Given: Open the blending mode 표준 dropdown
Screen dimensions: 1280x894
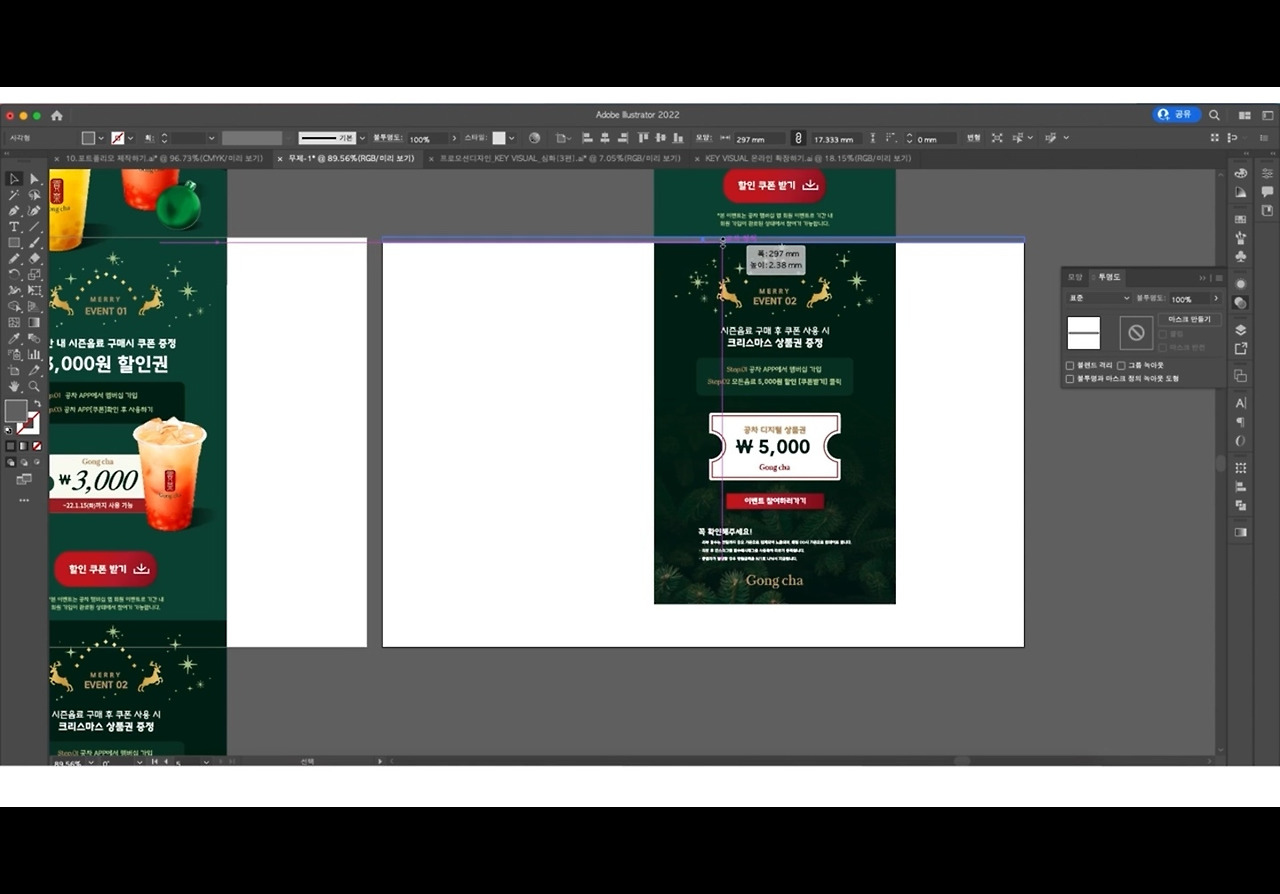Looking at the screenshot, I should click(1099, 299).
